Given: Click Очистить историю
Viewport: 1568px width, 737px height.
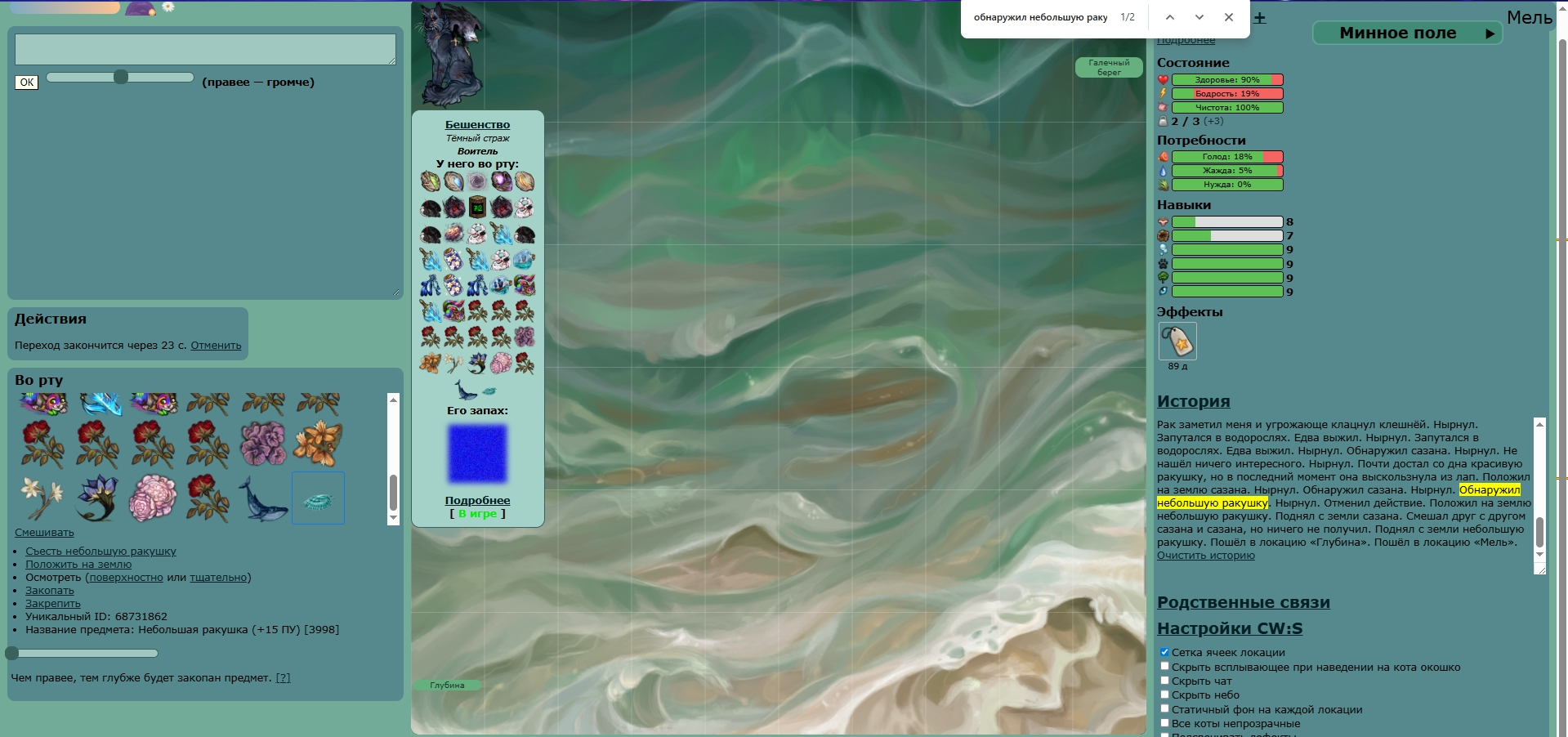Looking at the screenshot, I should [1205, 556].
